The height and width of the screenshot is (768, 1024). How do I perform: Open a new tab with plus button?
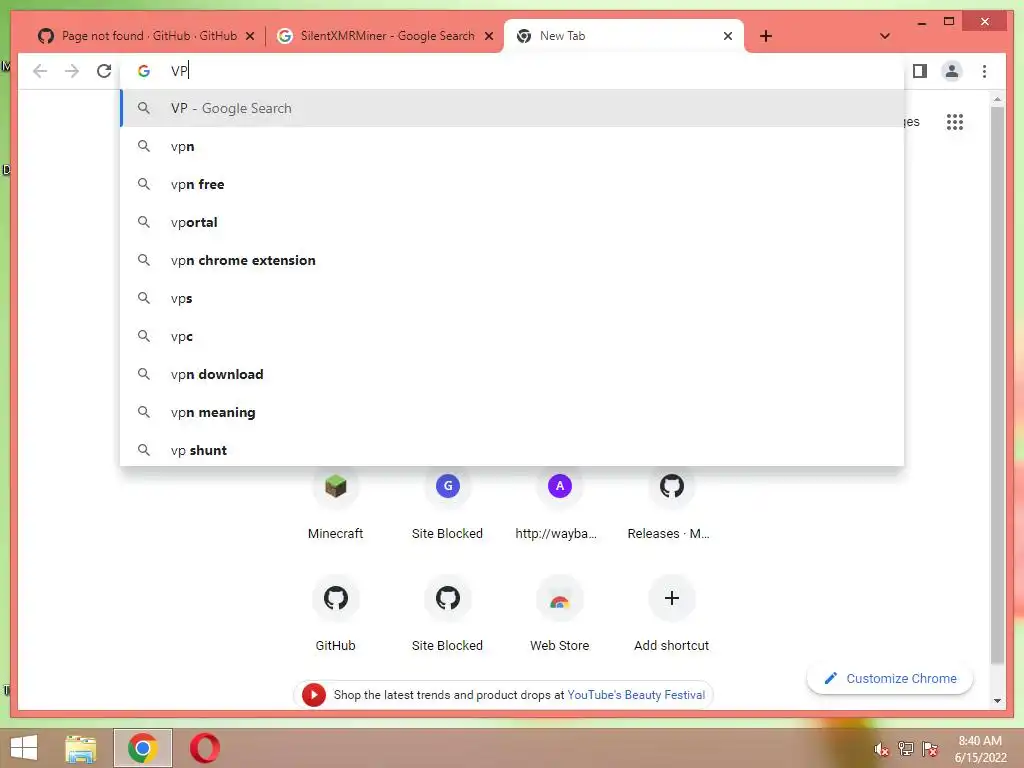pos(766,36)
